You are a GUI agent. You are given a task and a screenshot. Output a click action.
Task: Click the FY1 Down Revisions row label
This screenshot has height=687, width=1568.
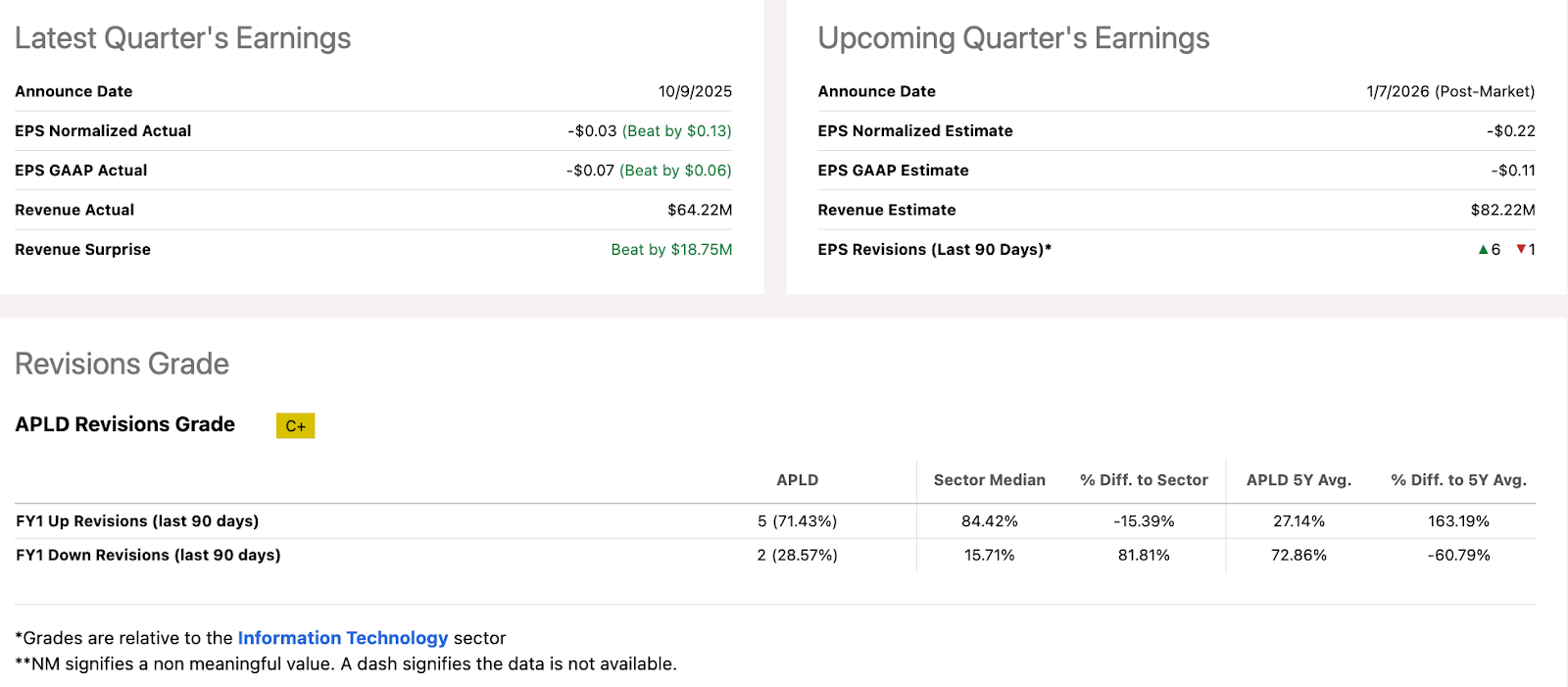pyautogui.click(x=148, y=555)
